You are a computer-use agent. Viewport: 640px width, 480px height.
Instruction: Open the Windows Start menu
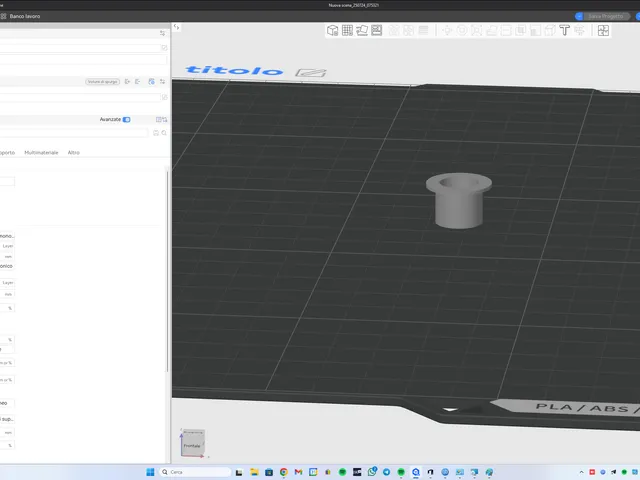pos(150,472)
